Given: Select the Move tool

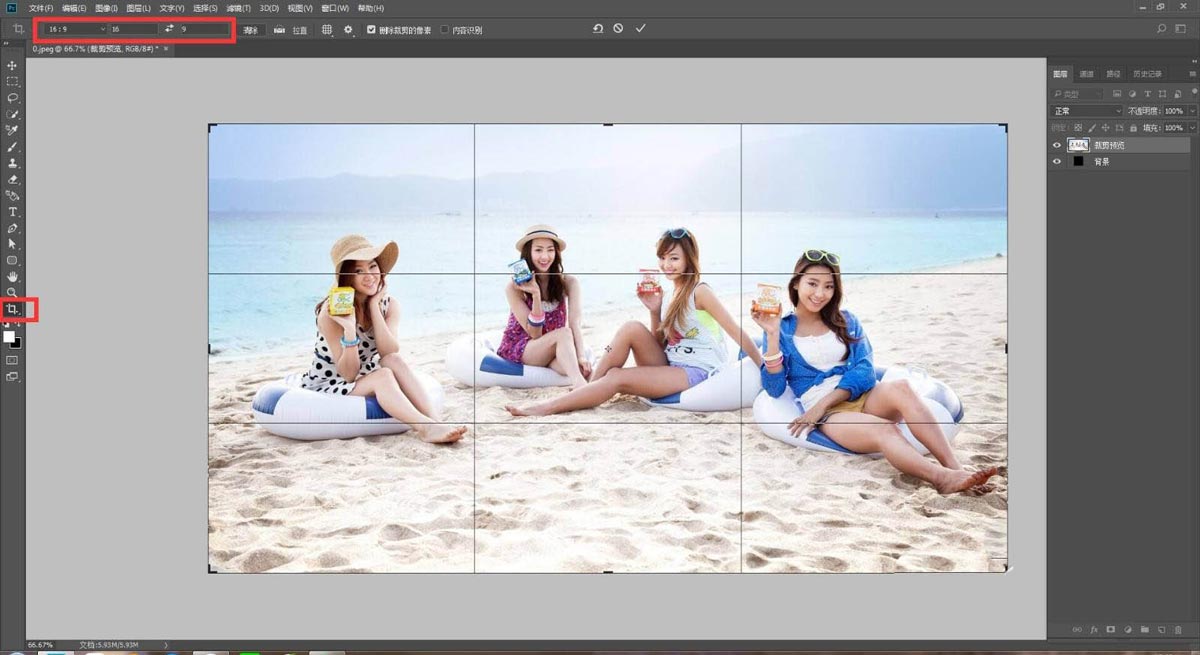Looking at the screenshot, I should (x=12, y=65).
